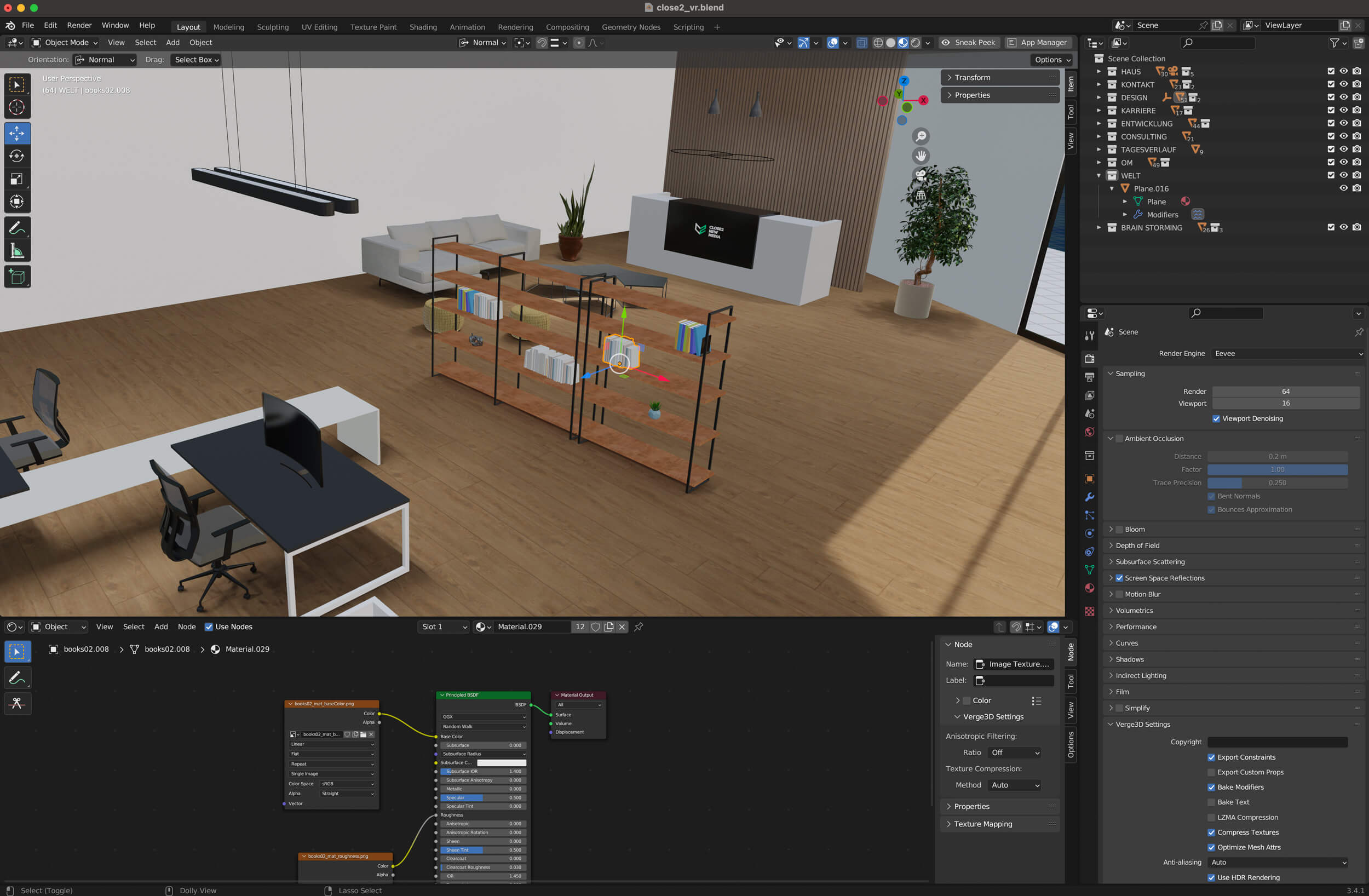Toggle camera view icon in viewport
1369x896 pixels.
(x=921, y=175)
